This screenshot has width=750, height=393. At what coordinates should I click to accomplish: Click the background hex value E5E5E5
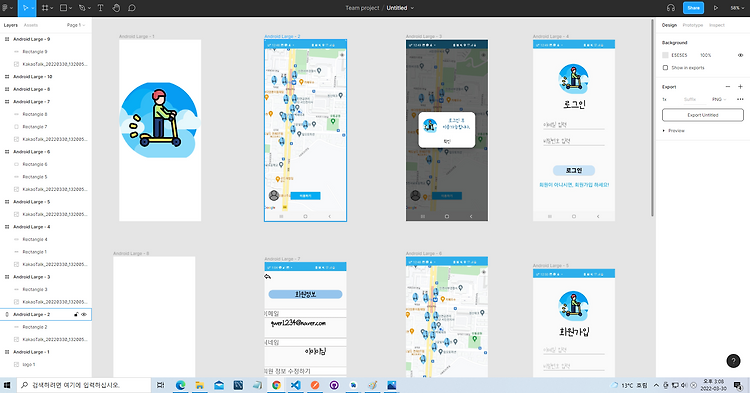click(x=679, y=55)
